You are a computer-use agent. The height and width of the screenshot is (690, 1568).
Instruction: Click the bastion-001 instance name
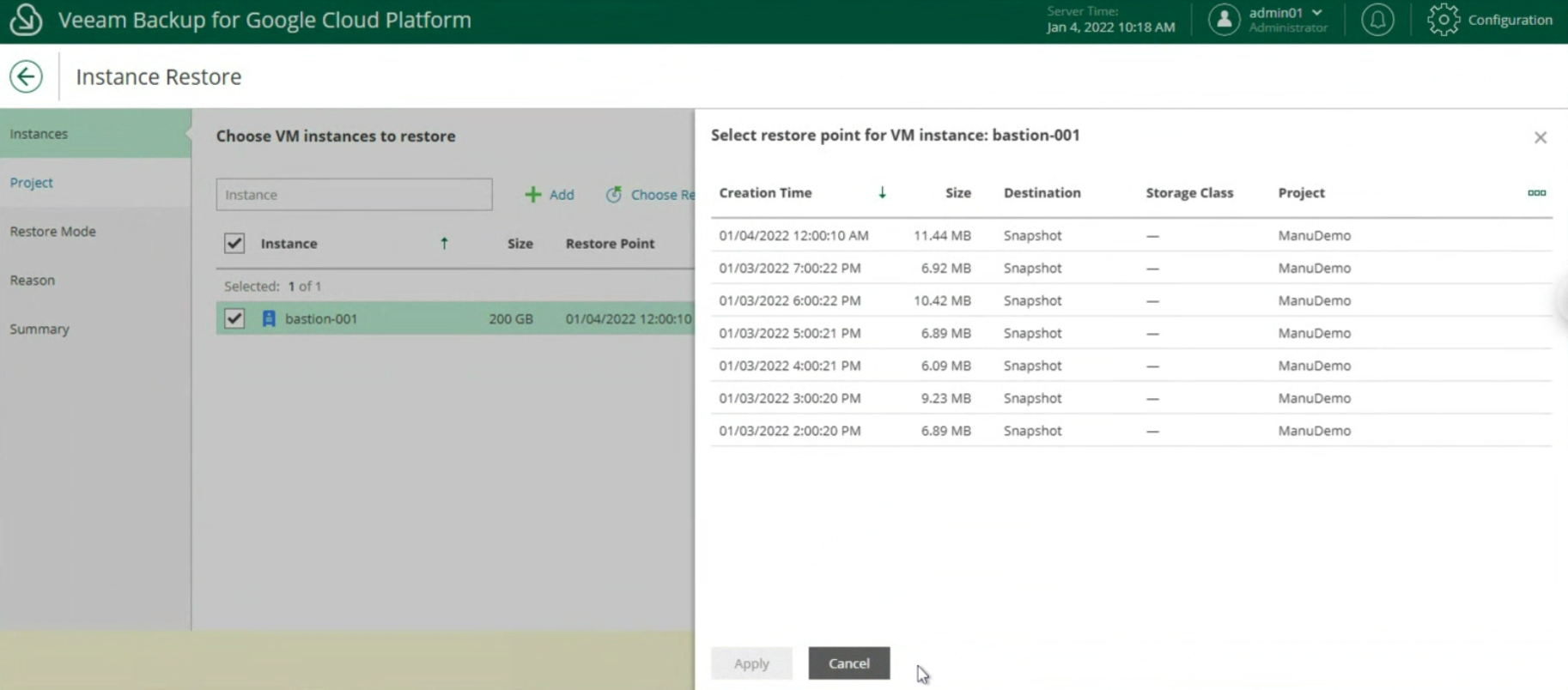[321, 318]
